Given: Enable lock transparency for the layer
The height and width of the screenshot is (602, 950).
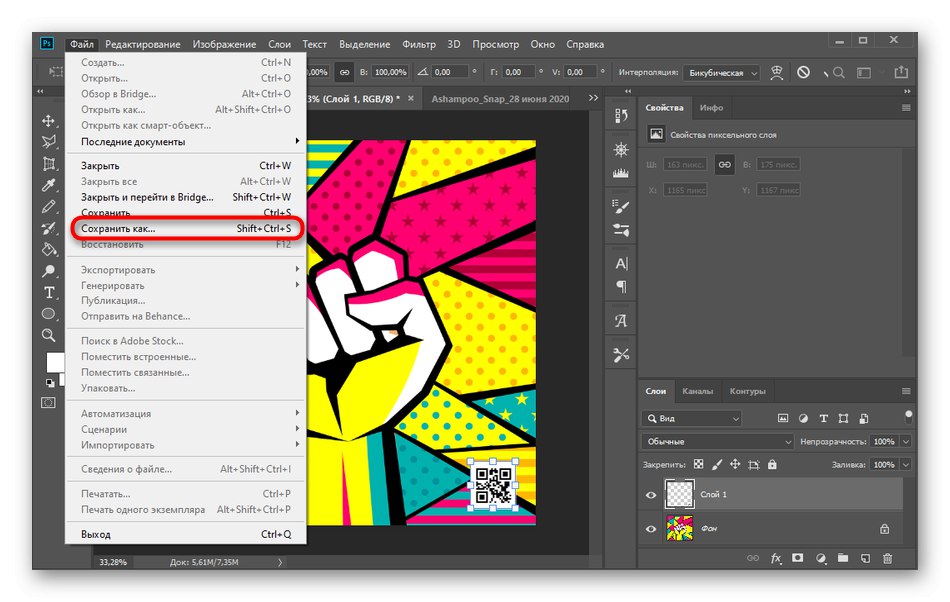Looking at the screenshot, I should (698, 464).
